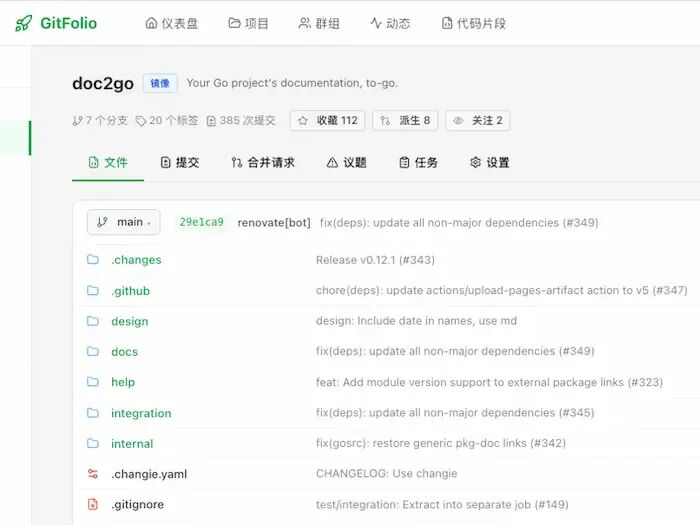Click the doc2go repository title
The height and width of the screenshot is (525, 700).
[x=103, y=83]
